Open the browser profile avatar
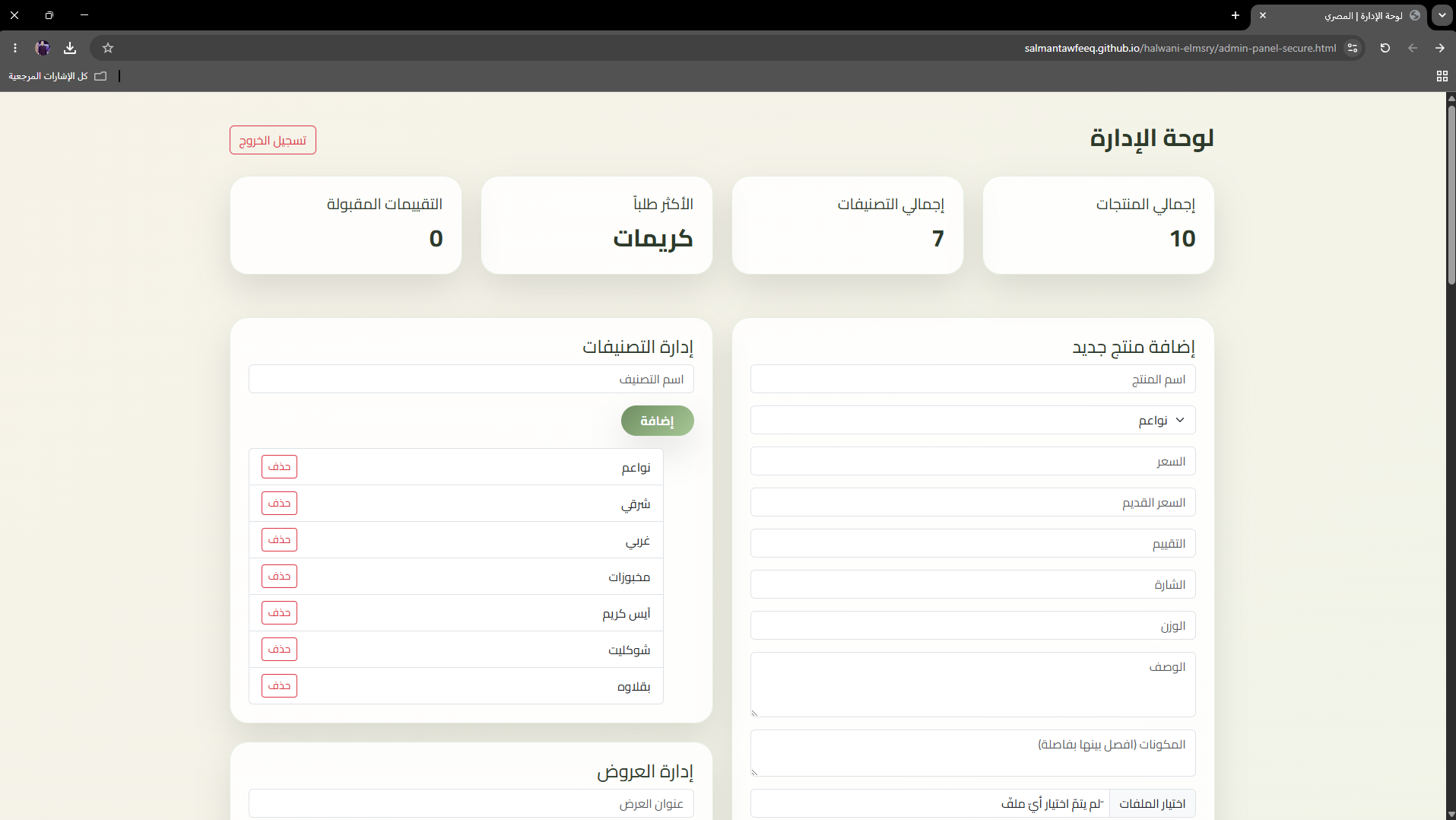This screenshot has height=820, width=1456. click(43, 48)
